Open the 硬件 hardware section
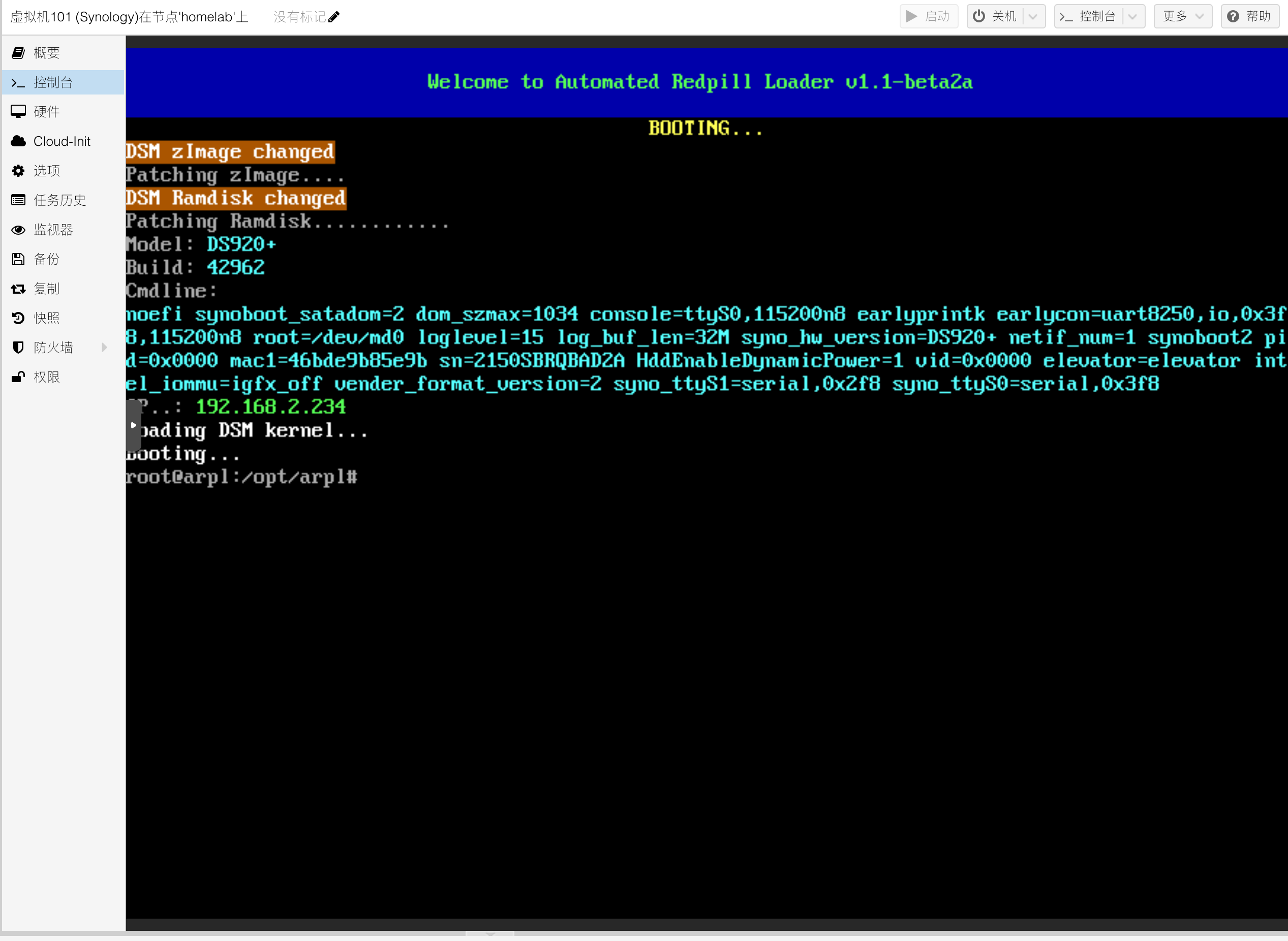 [63, 112]
